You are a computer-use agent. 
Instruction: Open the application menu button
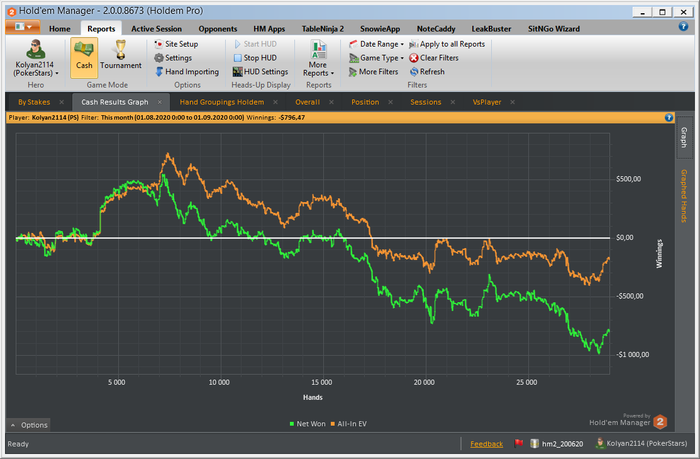tap(23, 27)
